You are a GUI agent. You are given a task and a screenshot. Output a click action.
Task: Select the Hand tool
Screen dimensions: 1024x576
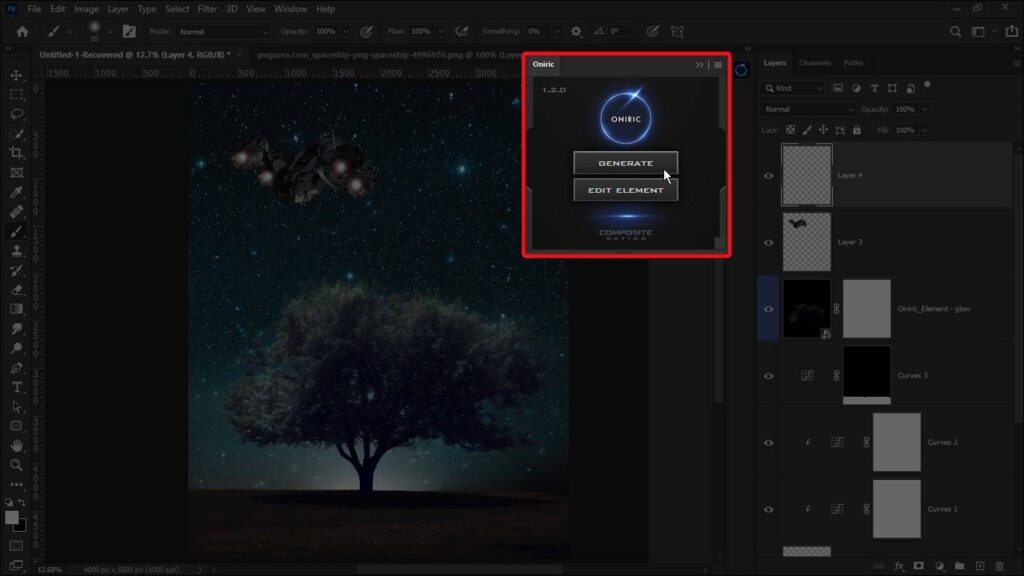point(16,445)
